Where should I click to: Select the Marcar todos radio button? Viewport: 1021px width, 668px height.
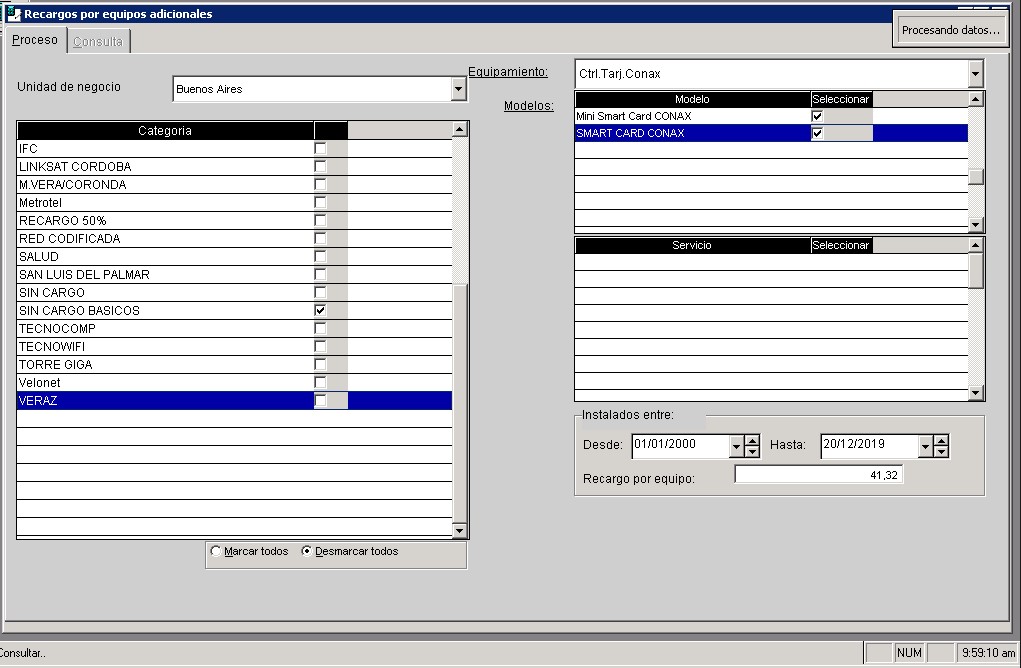(x=217, y=551)
